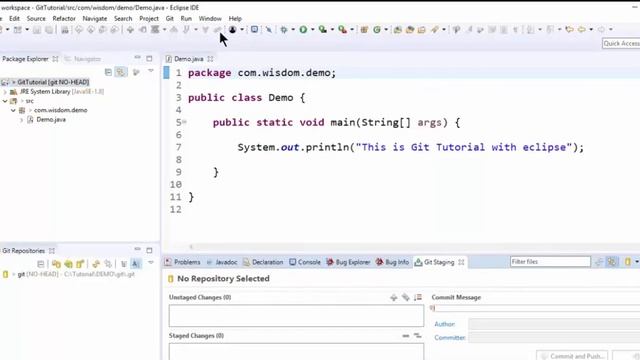Open the Debug dropdown arrow
640x360 pixels.
[293, 29]
